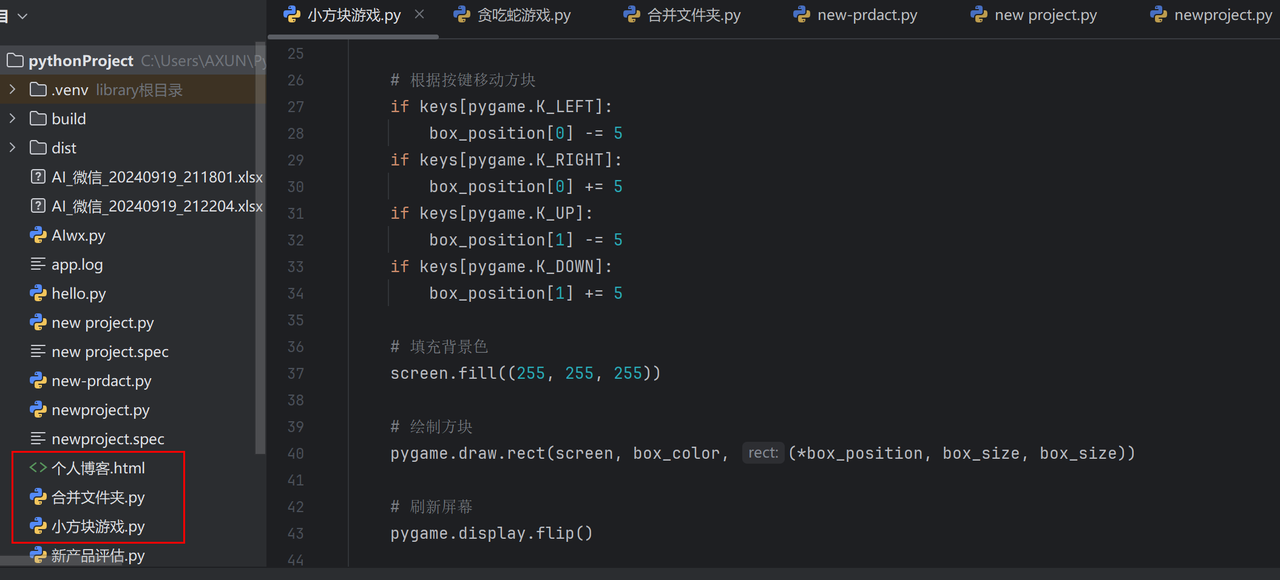This screenshot has width=1280, height=580.
Task: Click 'box_position[1] -= 5' on line 32
Action: click(526, 240)
